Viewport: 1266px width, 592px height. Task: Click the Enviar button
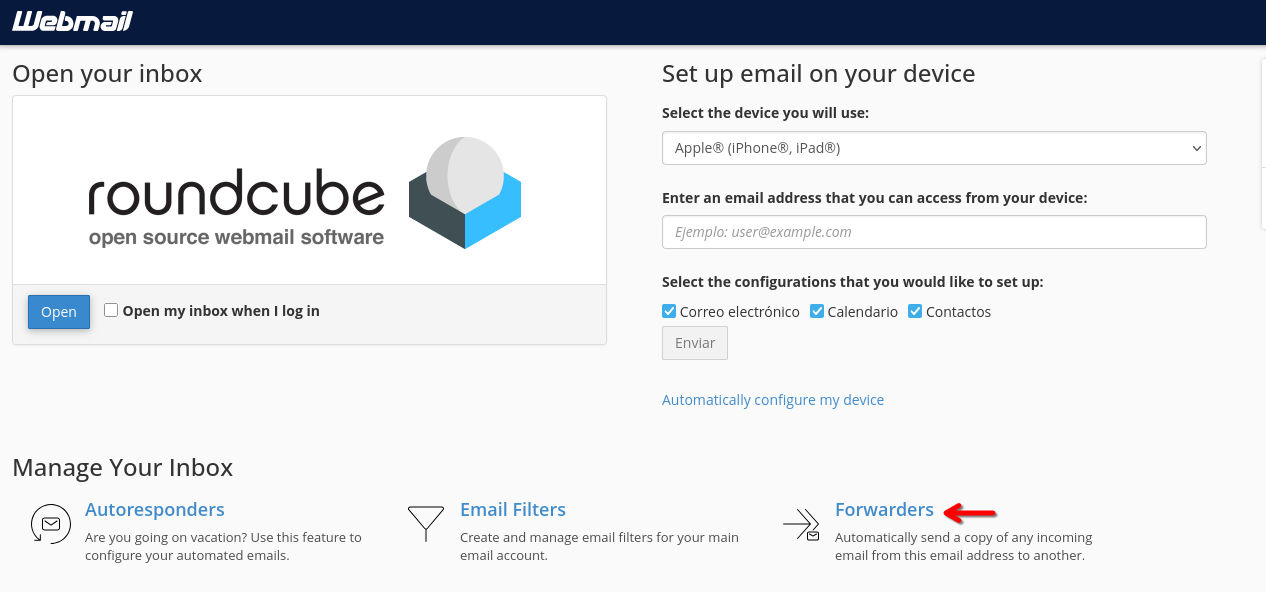695,343
